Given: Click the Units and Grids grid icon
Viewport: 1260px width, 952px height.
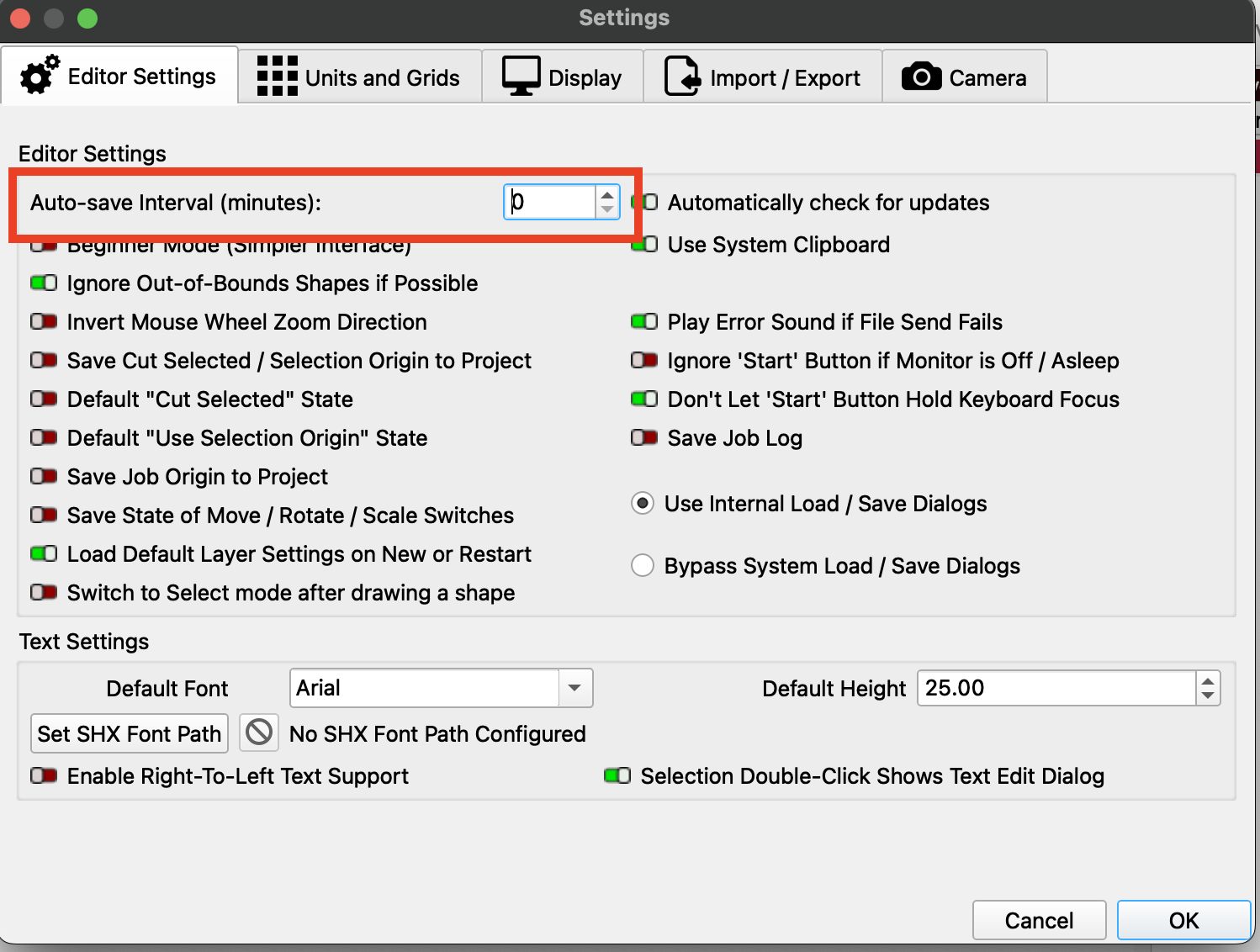Looking at the screenshot, I should (x=277, y=77).
